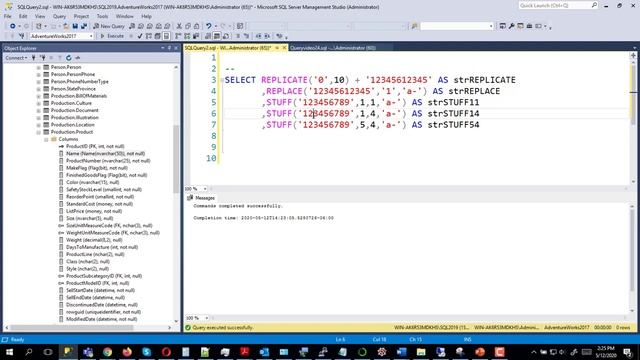Click the Object Explorer horizontal scrollbar
This screenshot has height=360, width=640.
pos(71,327)
